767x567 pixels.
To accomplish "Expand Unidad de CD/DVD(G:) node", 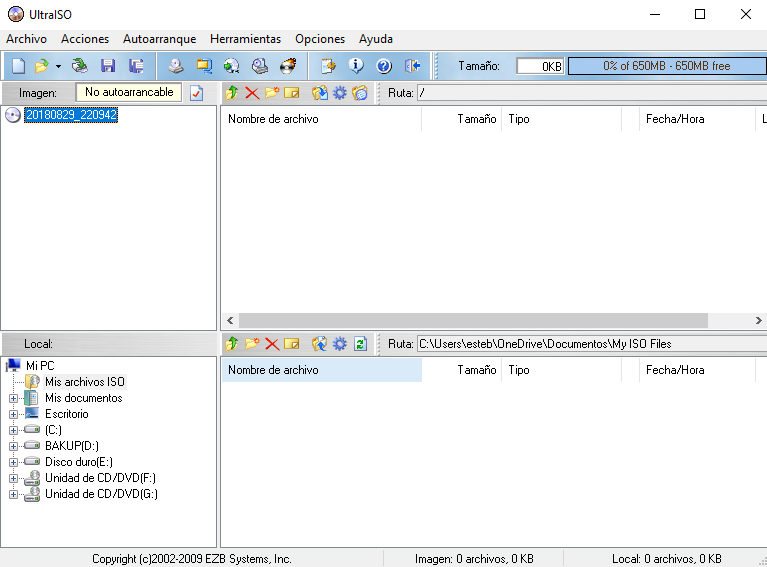I will click(x=13, y=495).
